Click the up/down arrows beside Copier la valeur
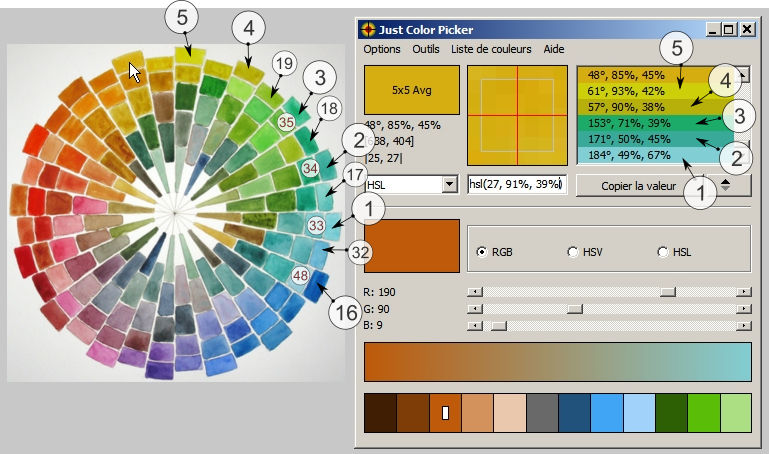Image resolution: width=769 pixels, height=454 pixels. tap(725, 185)
